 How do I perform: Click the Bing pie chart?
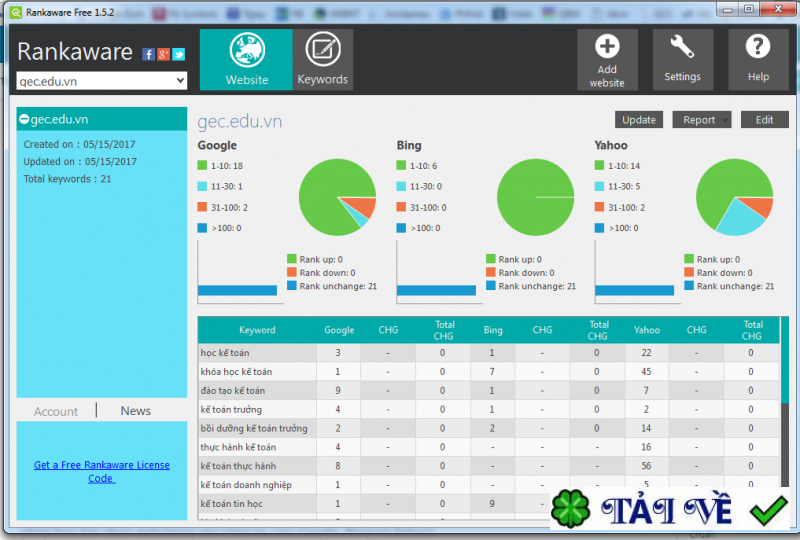(x=536, y=197)
